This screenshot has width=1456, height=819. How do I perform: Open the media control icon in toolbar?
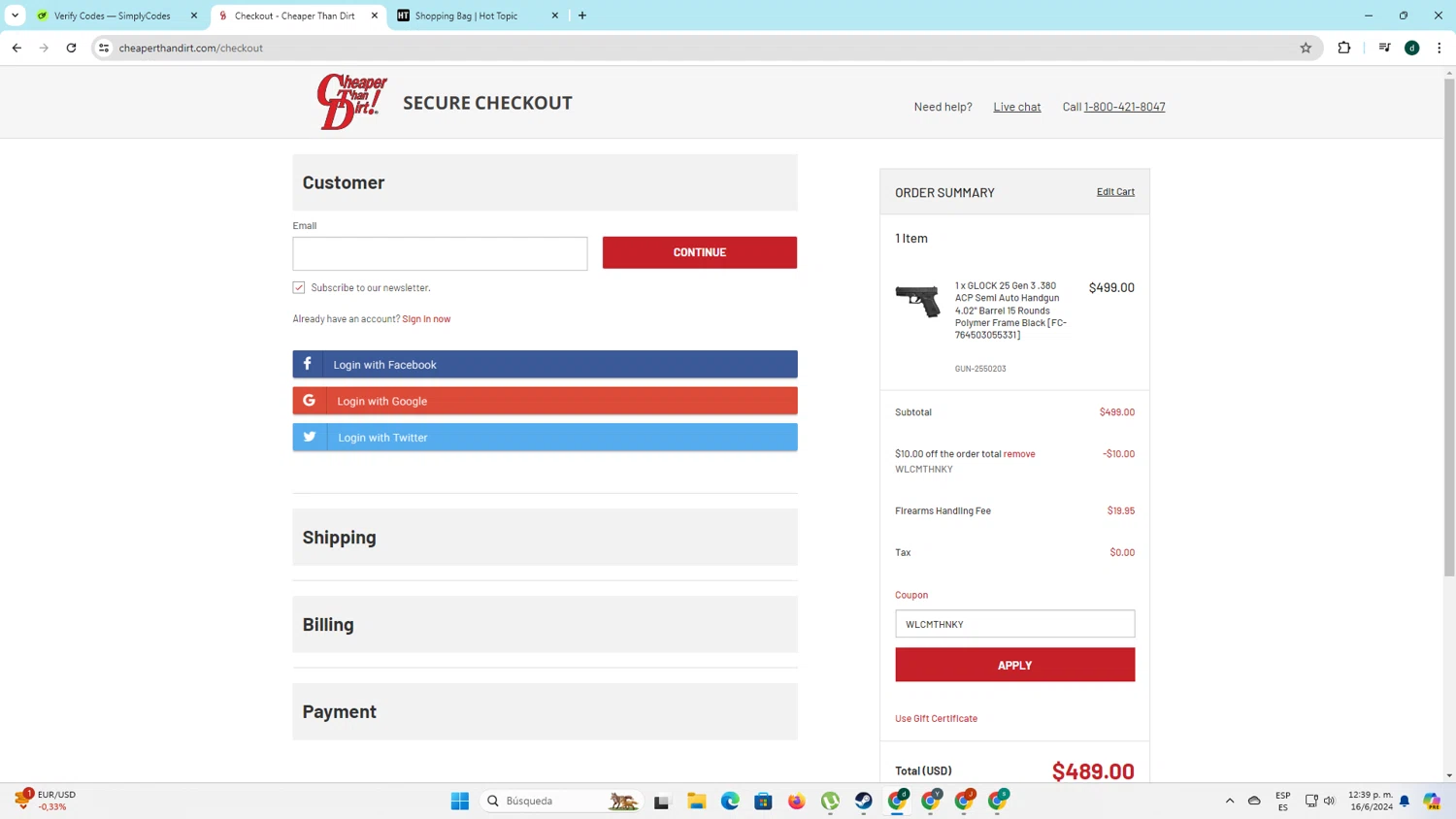pos(1385,48)
